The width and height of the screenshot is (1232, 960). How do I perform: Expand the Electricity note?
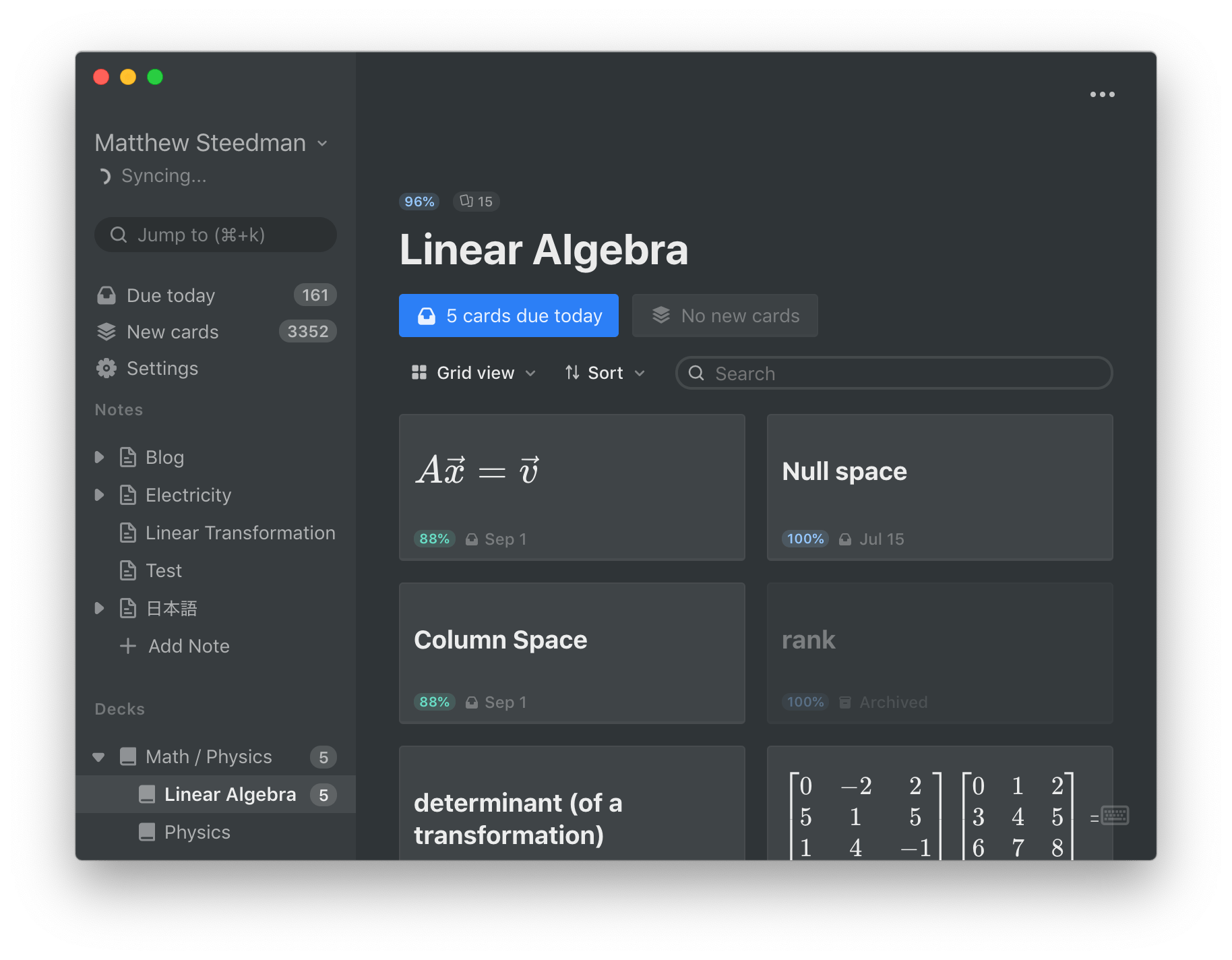99,495
